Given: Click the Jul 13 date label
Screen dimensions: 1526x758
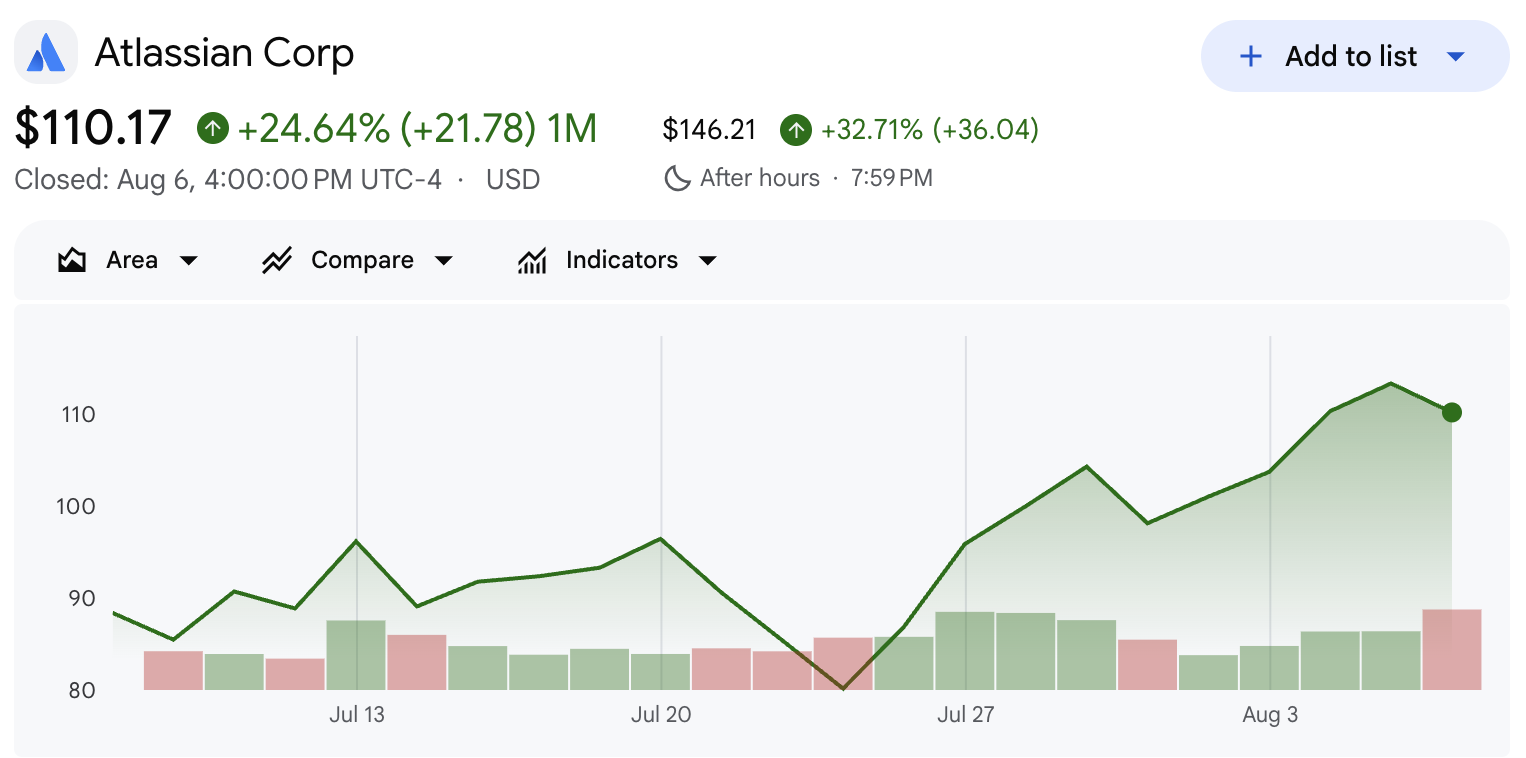Looking at the screenshot, I should (357, 715).
